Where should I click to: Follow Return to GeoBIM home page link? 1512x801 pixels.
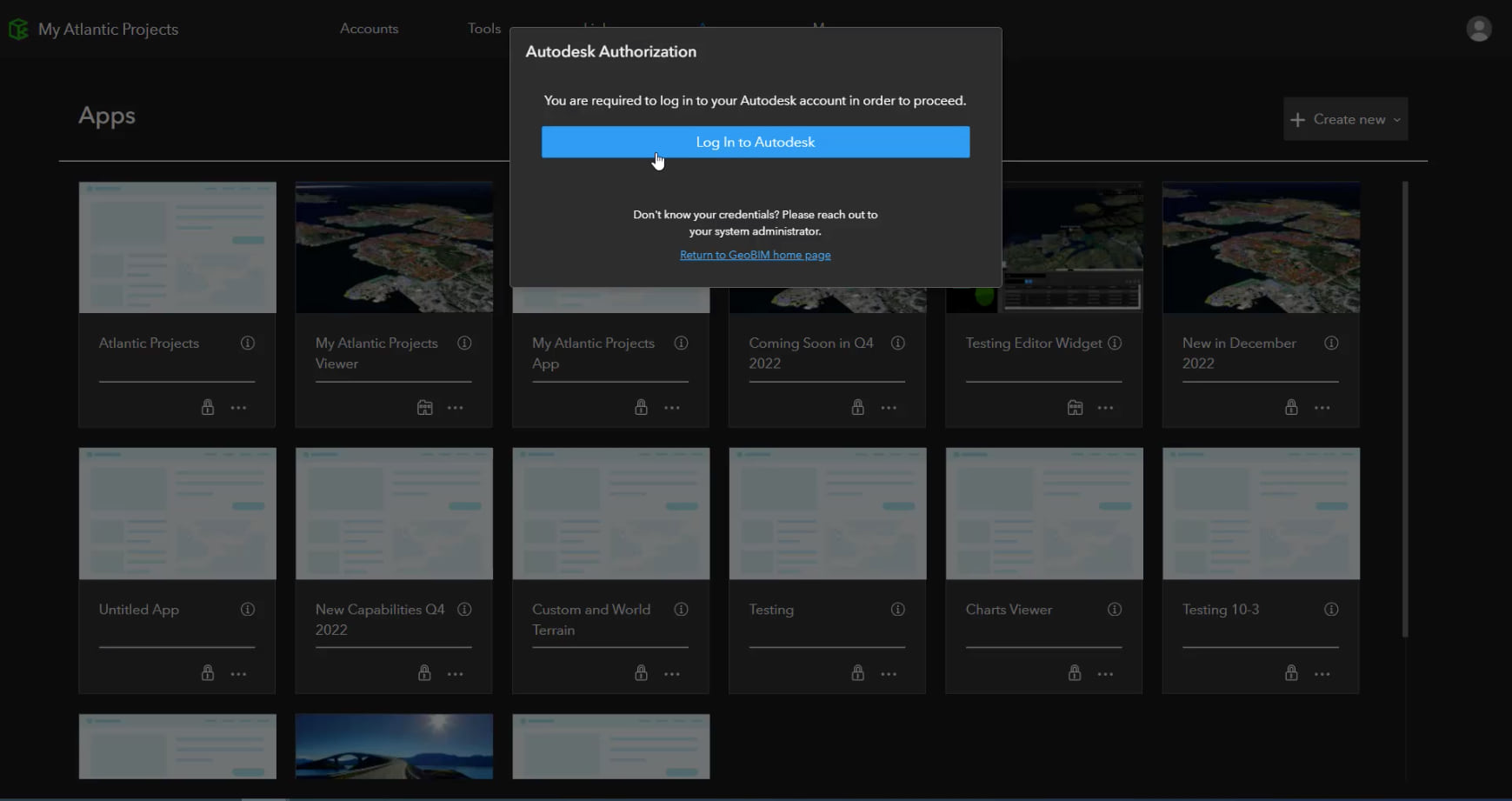[755, 255]
